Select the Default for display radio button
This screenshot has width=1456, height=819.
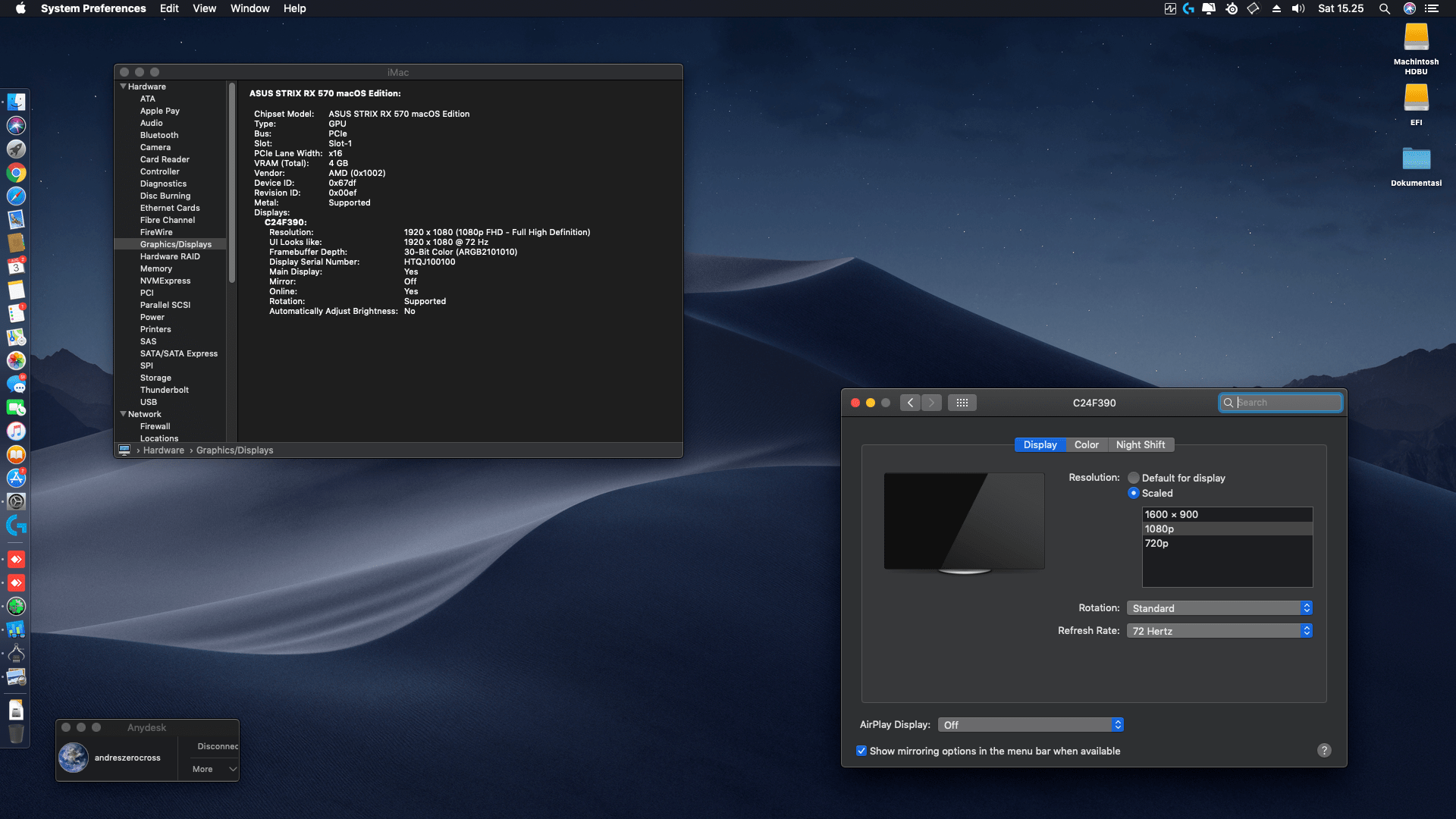tap(1134, 478)
